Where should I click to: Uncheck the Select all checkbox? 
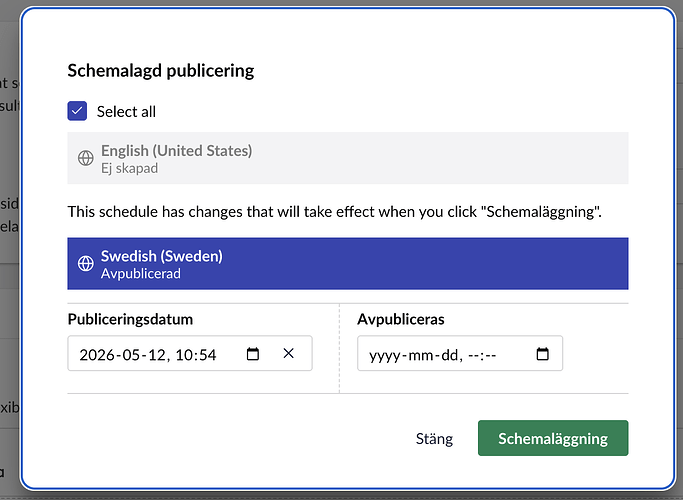pos(77,111)
